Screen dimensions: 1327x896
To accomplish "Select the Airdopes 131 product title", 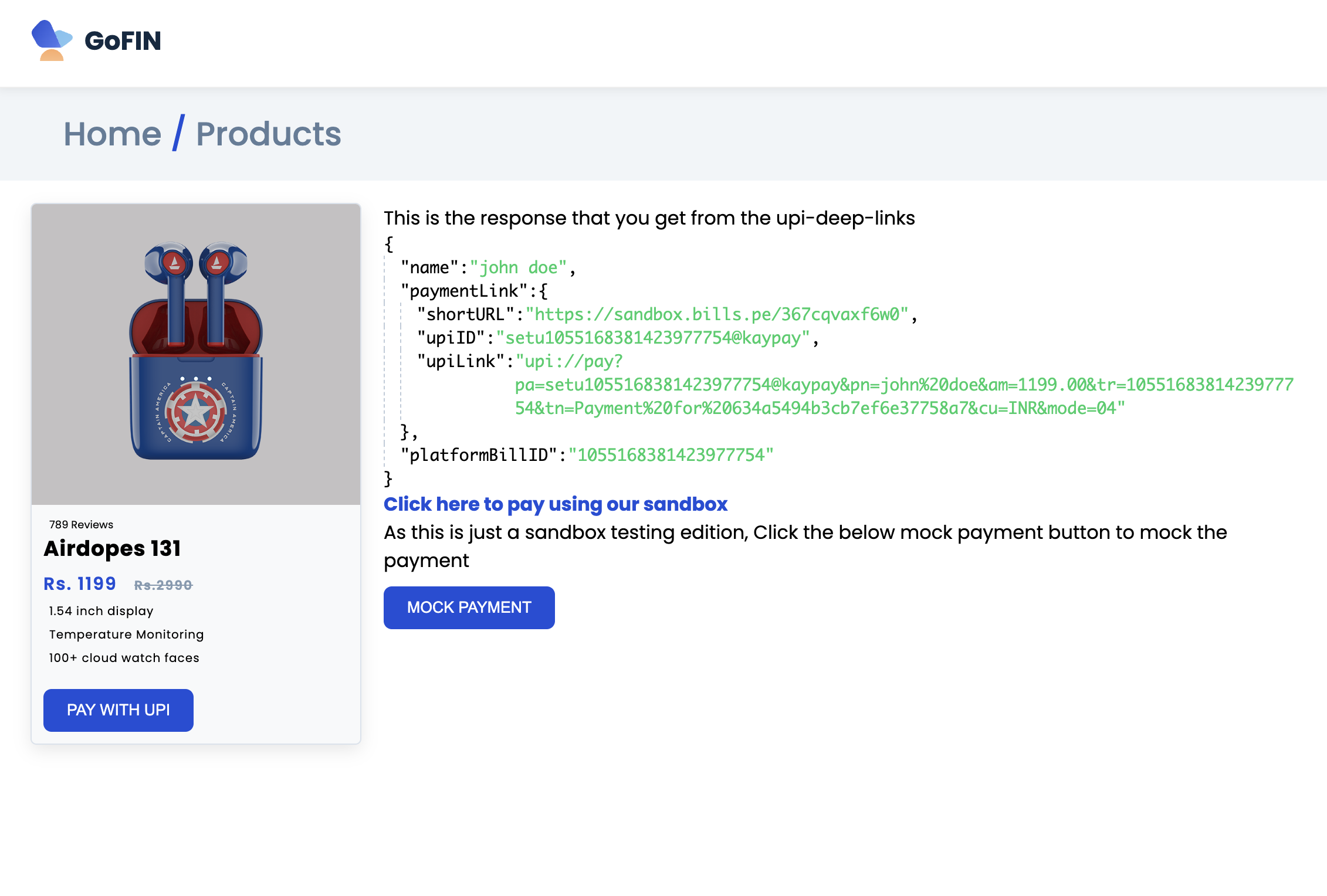I will (113, 549).
